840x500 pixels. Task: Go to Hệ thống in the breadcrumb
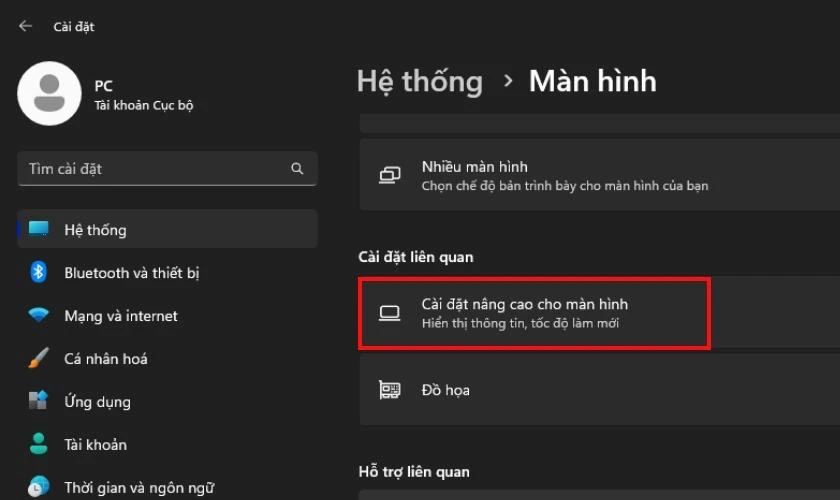(420, 82)
